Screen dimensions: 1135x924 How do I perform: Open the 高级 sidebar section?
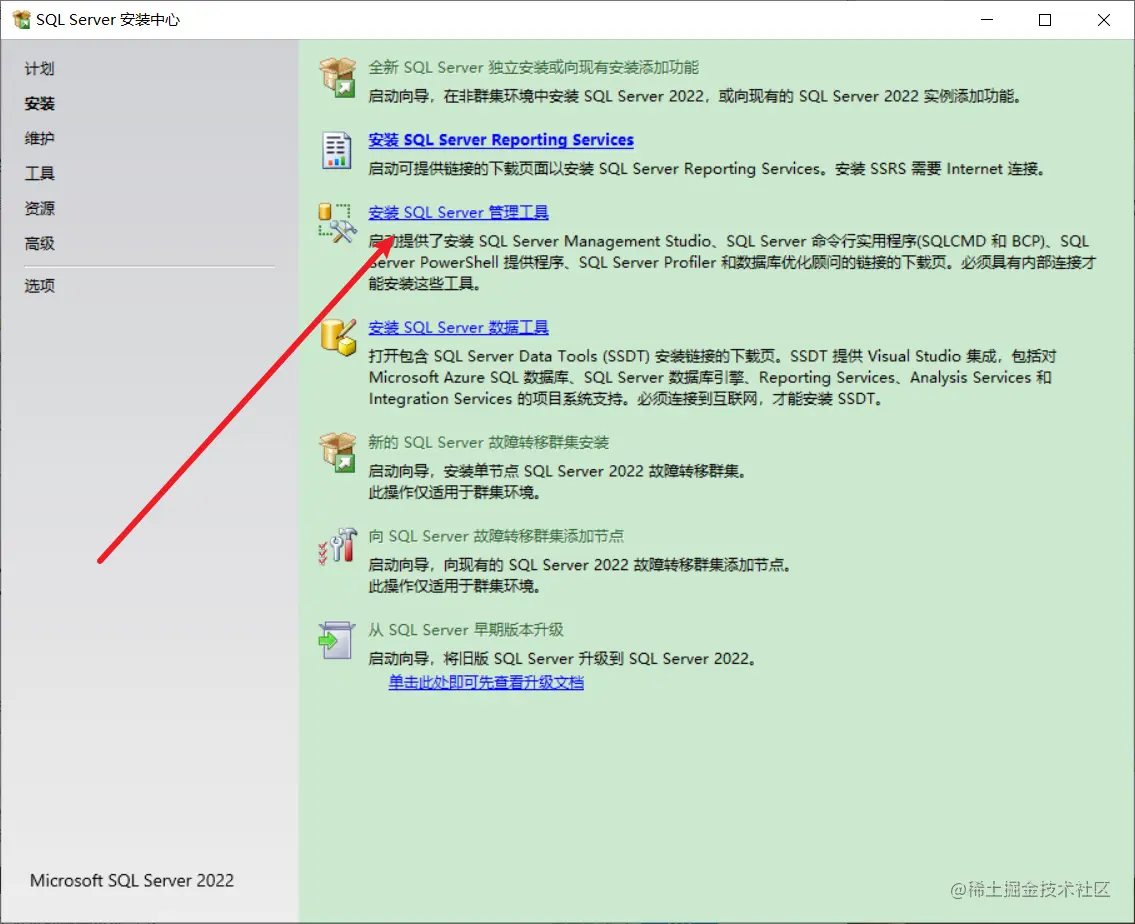tap(39, 243)
